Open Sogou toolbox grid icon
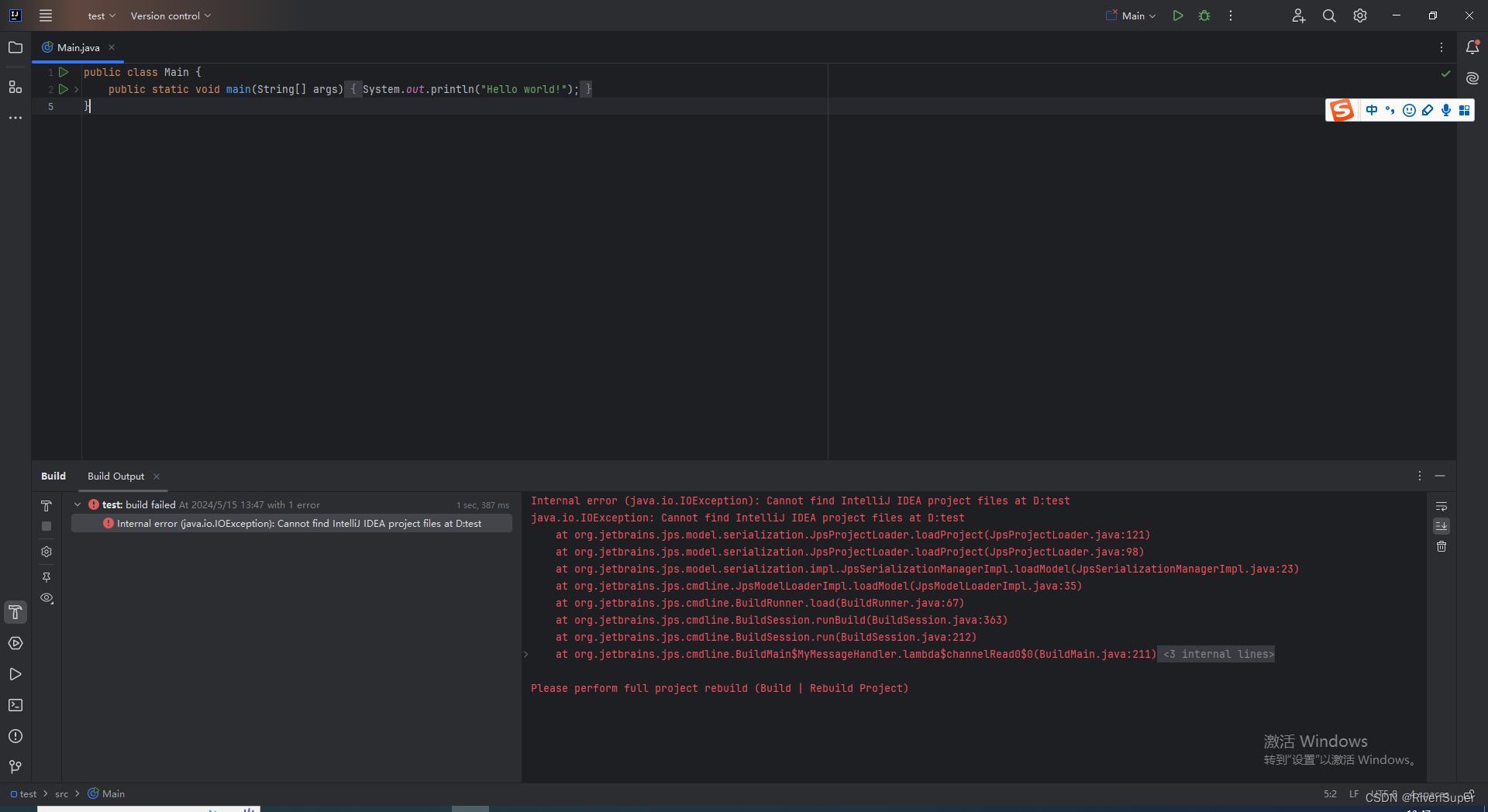Screen dimensions: 1488x812 point(1465,110)
